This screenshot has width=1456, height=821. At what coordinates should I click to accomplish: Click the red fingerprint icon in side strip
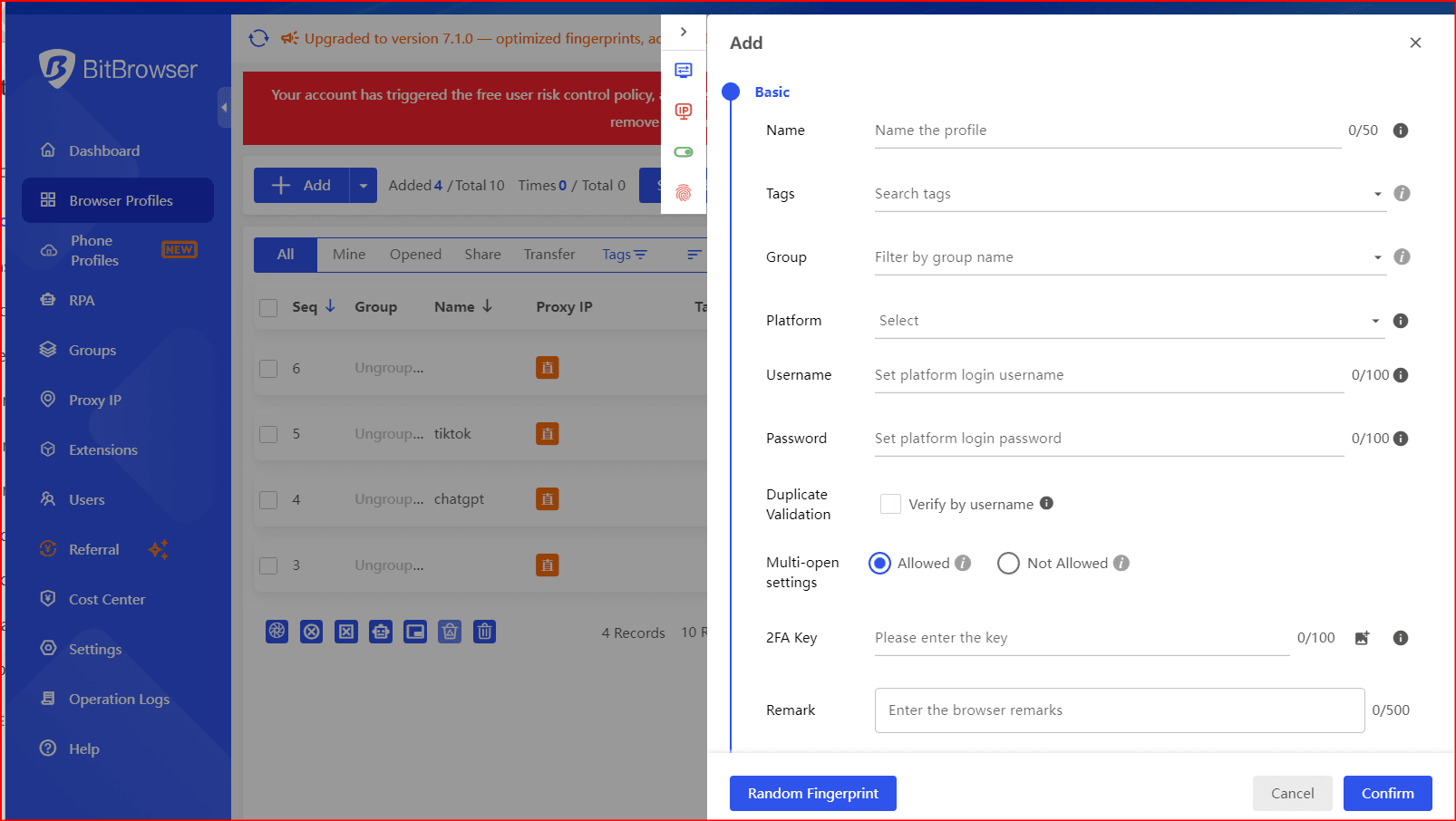[x=684, y=192]
